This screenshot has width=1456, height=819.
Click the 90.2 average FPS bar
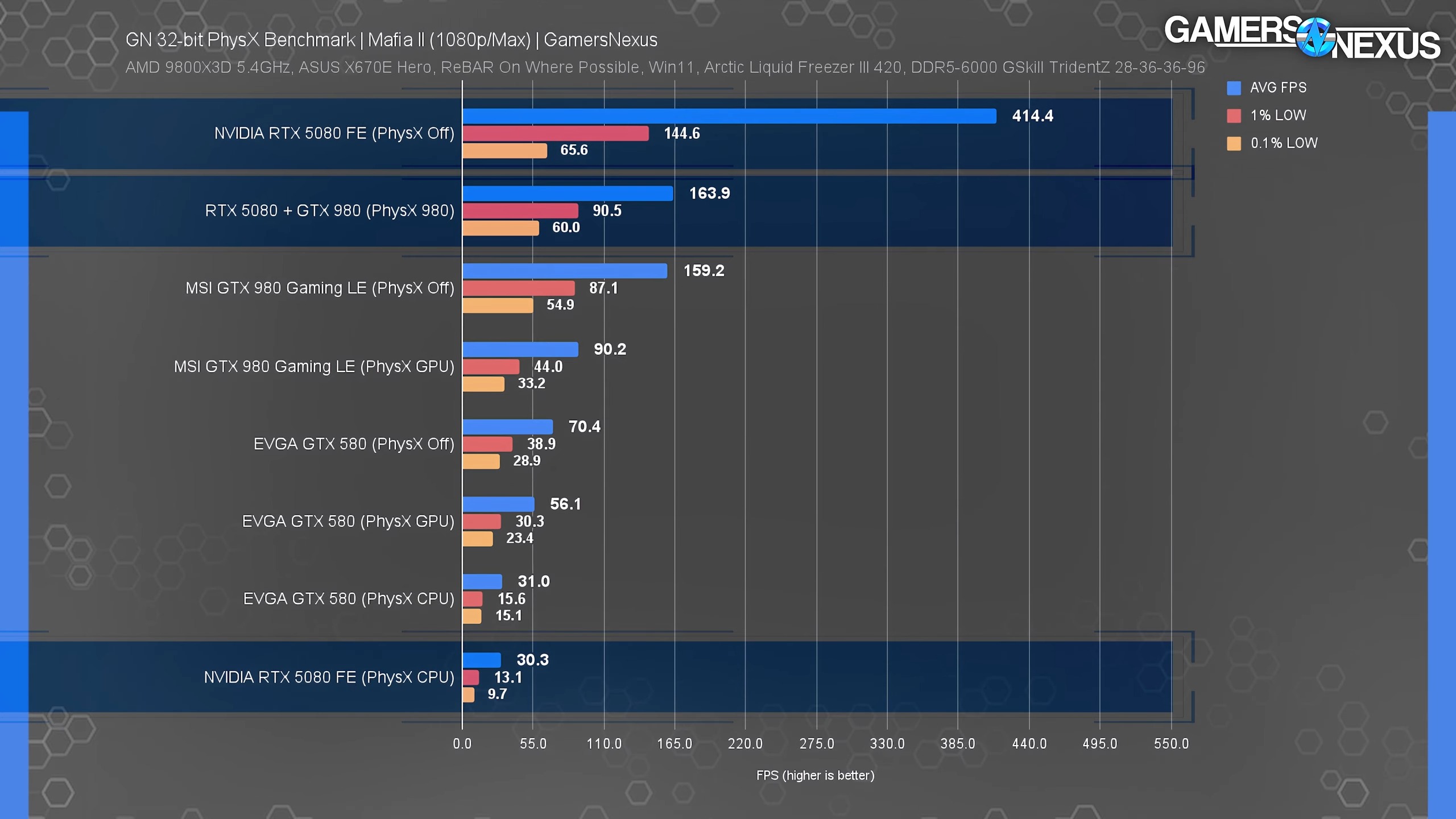520,349
